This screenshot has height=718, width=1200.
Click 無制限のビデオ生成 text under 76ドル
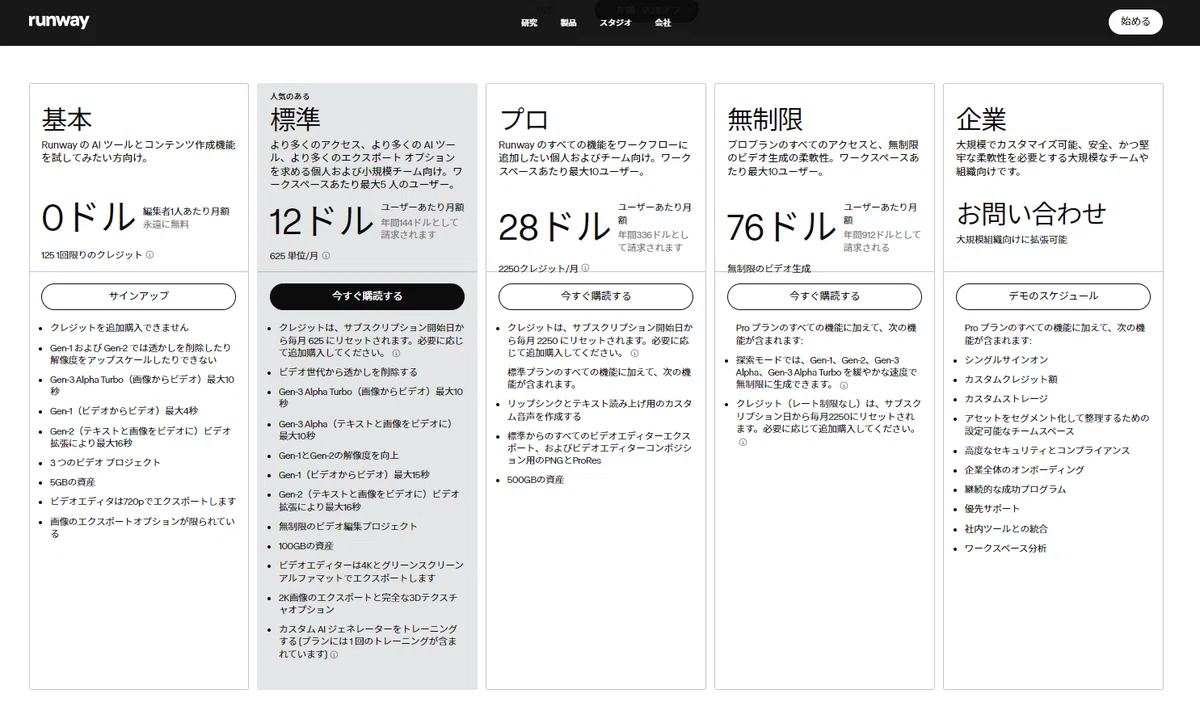click(x=769, y=268)
